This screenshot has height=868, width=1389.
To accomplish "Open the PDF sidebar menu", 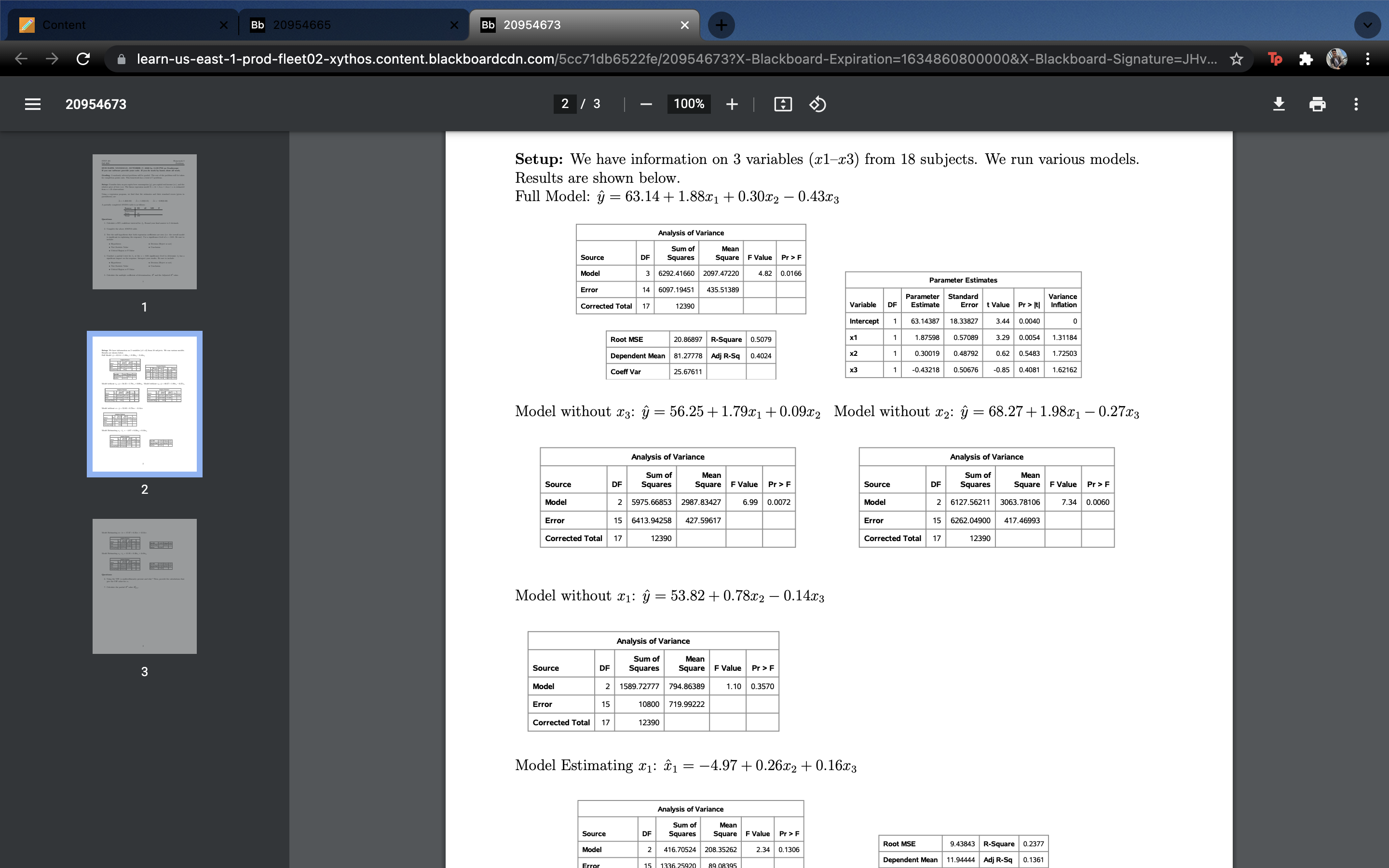I will pos(32,104).
